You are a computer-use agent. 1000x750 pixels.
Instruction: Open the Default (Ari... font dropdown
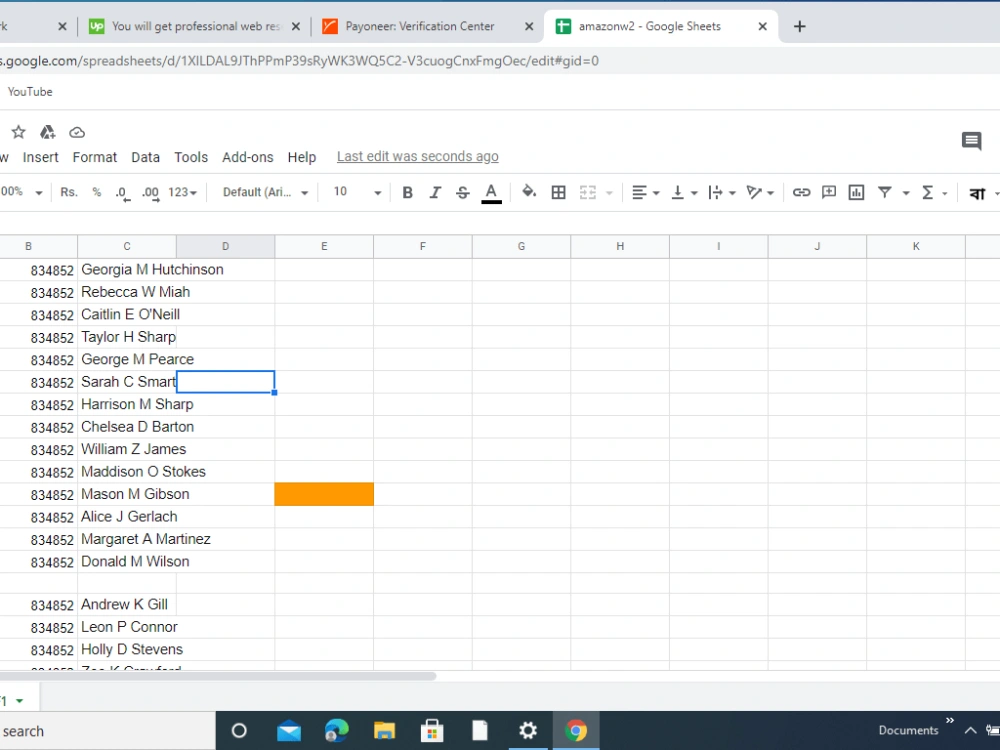pos(265,192)
